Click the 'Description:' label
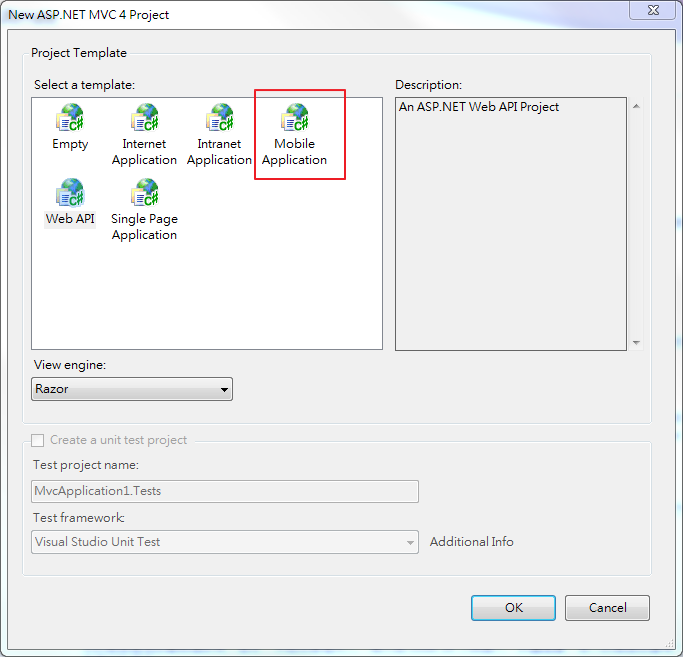 click(428, 85)
